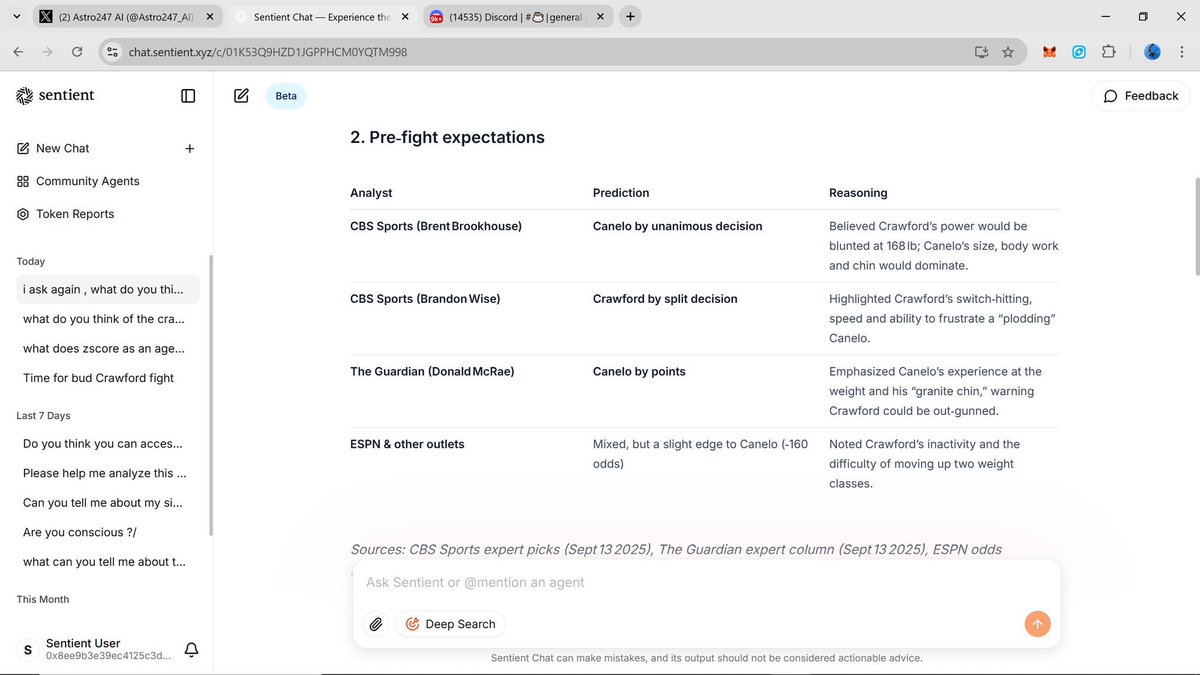Open the blue circular extension icon

click(1079, 52)
